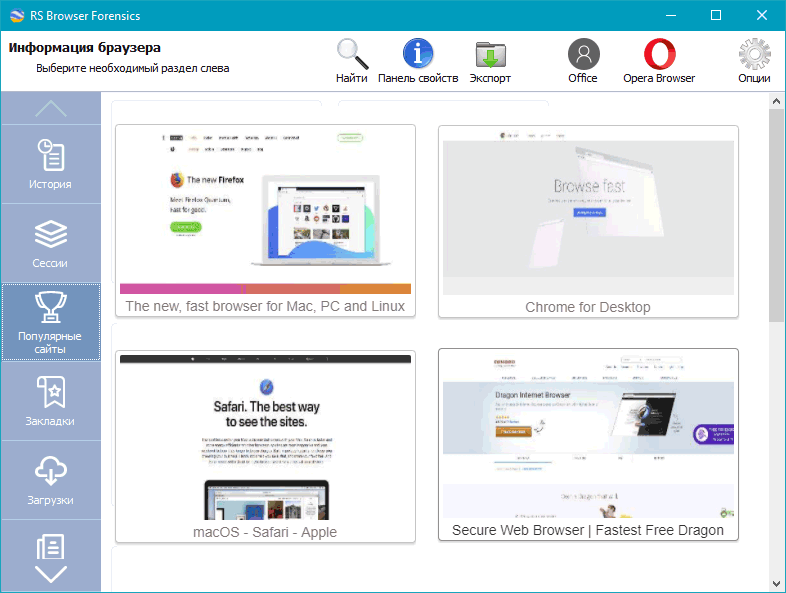Image resolution: width=786 pixels, height=593 pixels.
Task: Click the partially visible document sidebar icon
Action: (x=51, y=546)
